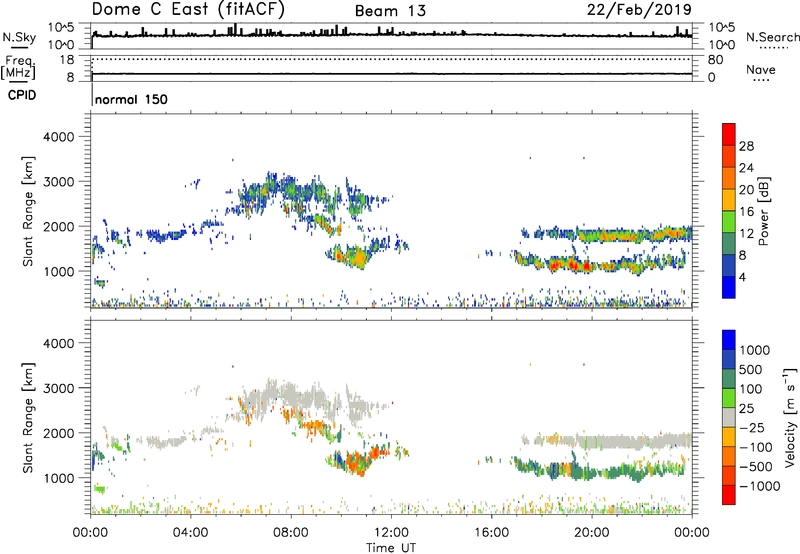The height and width of the screenshot is (554, 800).
Task: Click the blue top segment of the Velocity colorbar
Action: 729,340
